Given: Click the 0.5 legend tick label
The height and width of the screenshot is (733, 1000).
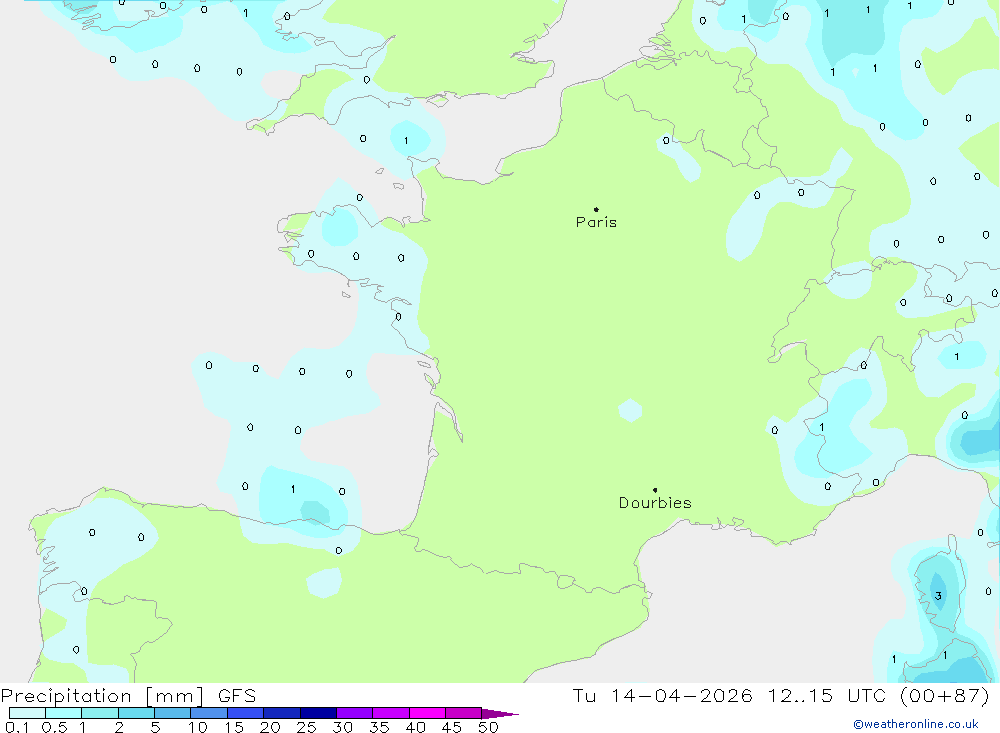Looking at the screenshot, I should click(54, 727).
